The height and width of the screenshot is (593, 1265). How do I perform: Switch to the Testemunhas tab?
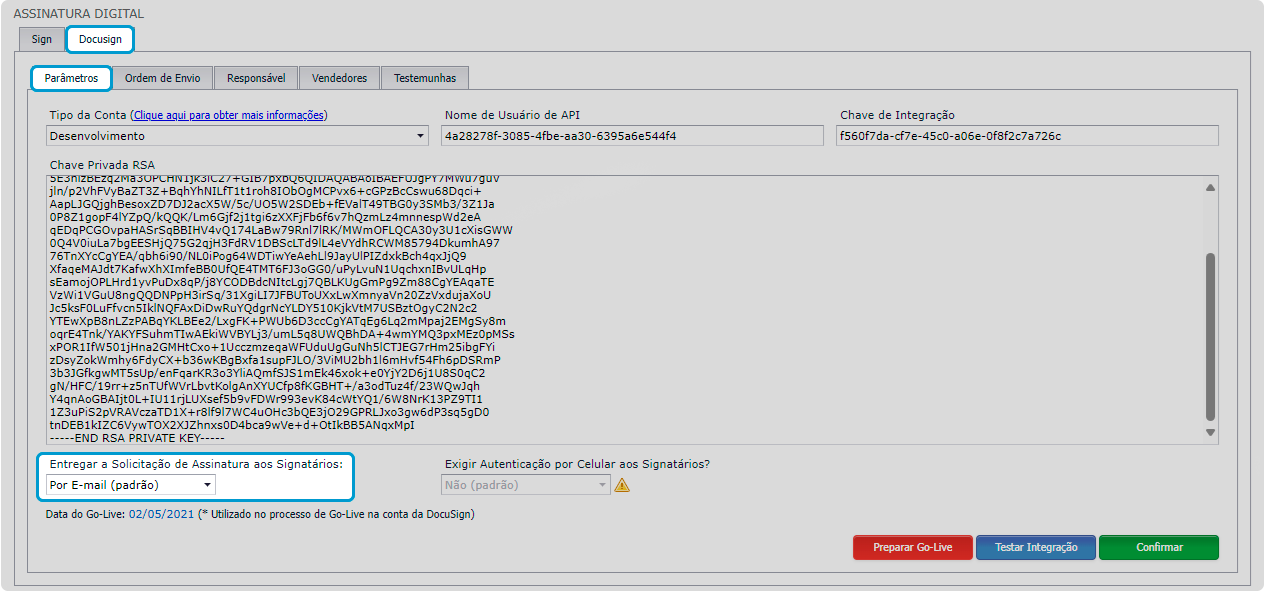tap(425, 78)
